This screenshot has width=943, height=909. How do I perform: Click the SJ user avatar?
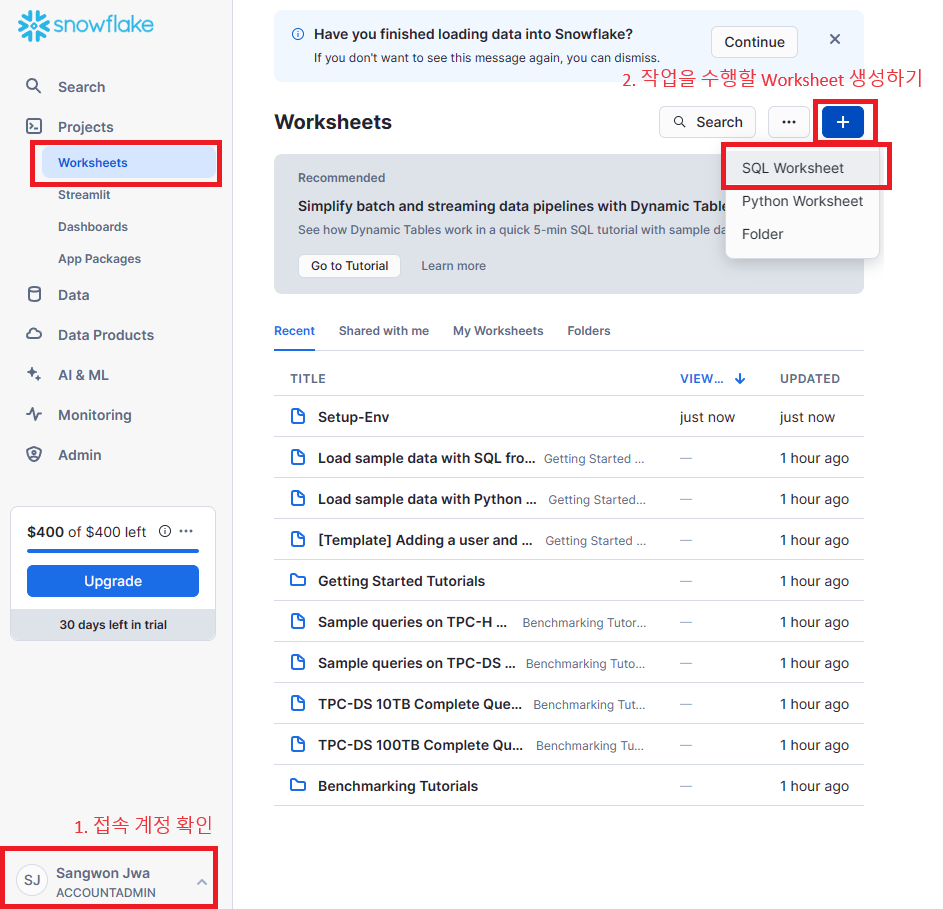click(32, 880)
